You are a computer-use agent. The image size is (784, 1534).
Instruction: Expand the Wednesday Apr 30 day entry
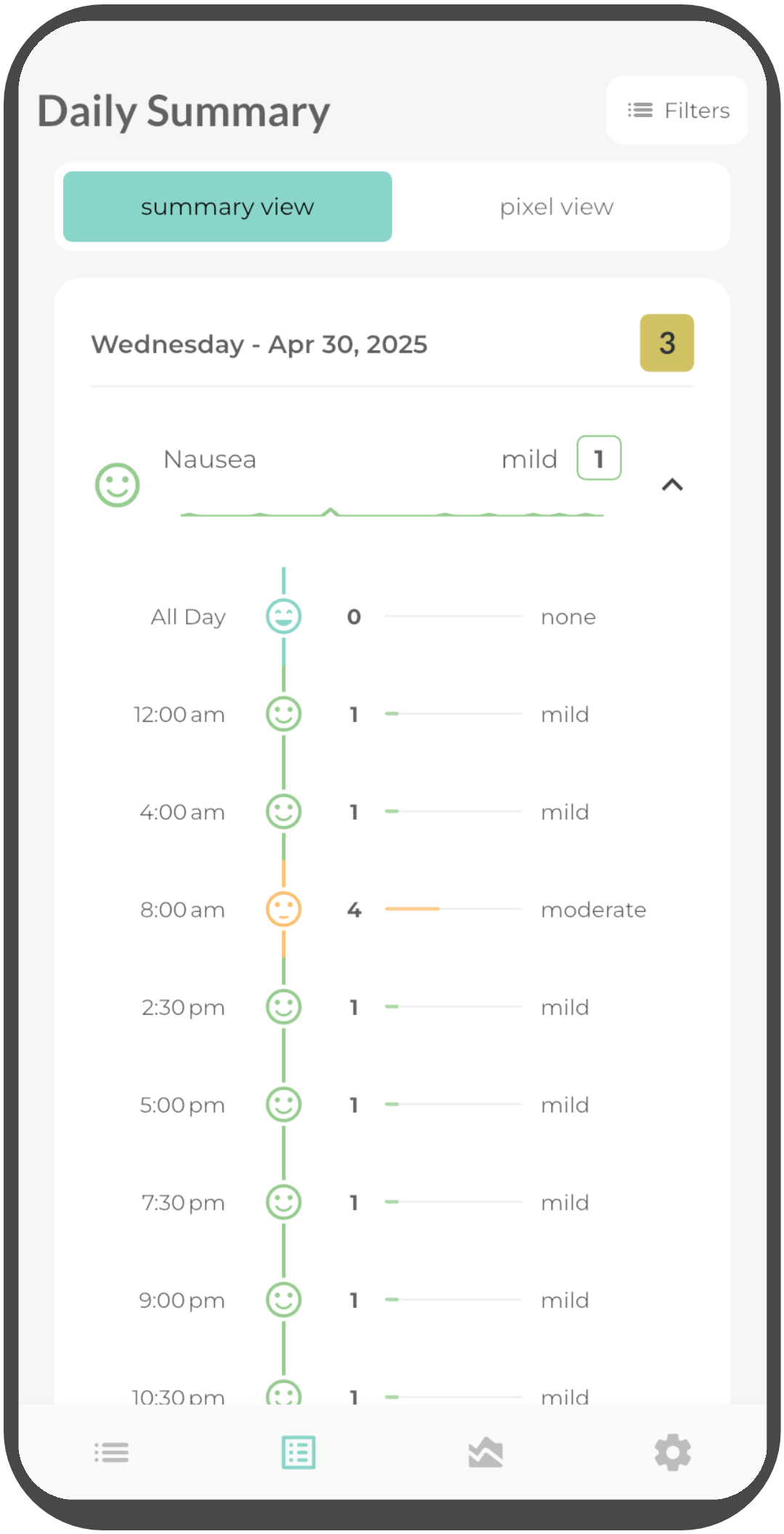click(259, 344)
